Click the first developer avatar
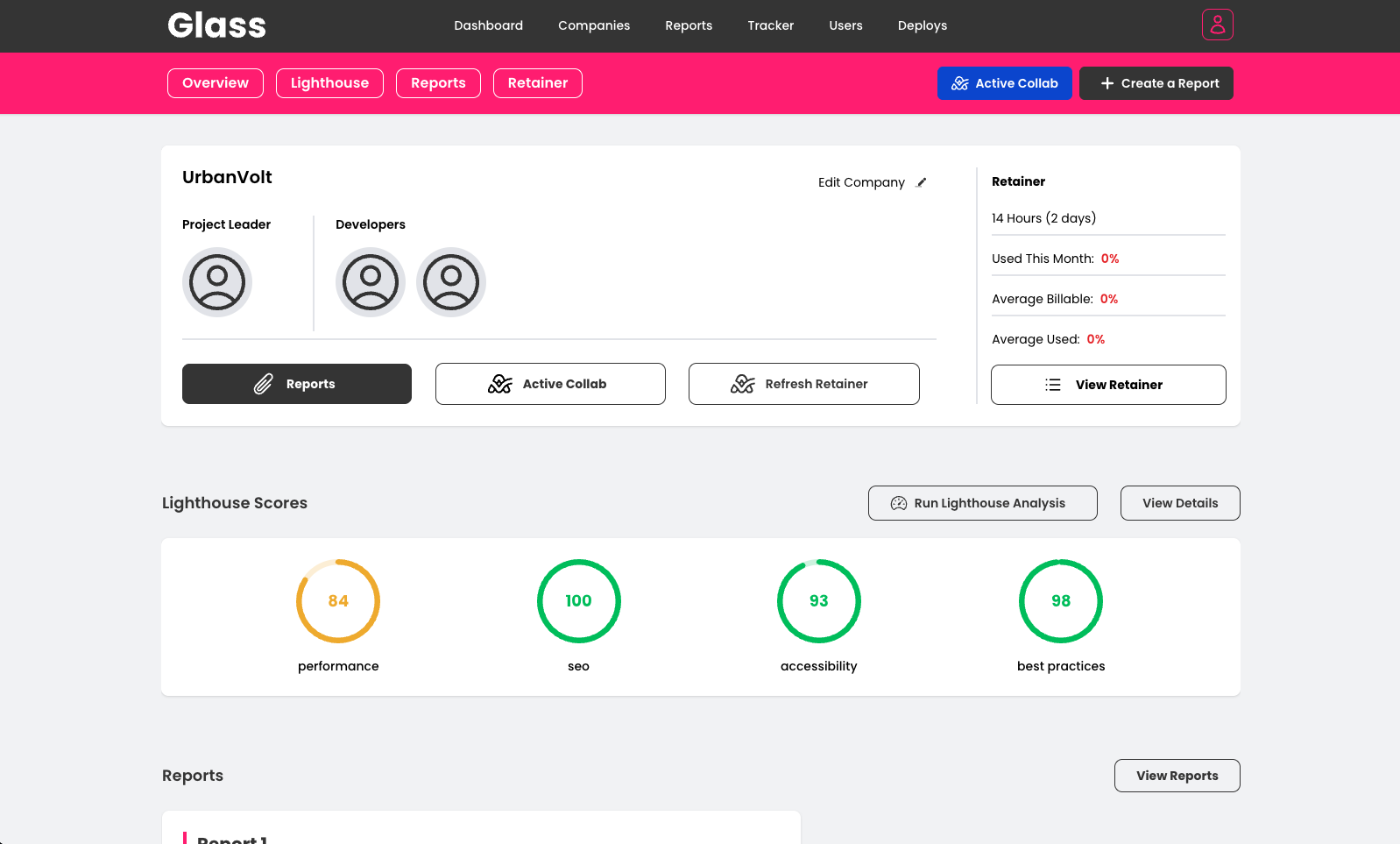This screenshot has height=844, width=1400. coord(370,282)
